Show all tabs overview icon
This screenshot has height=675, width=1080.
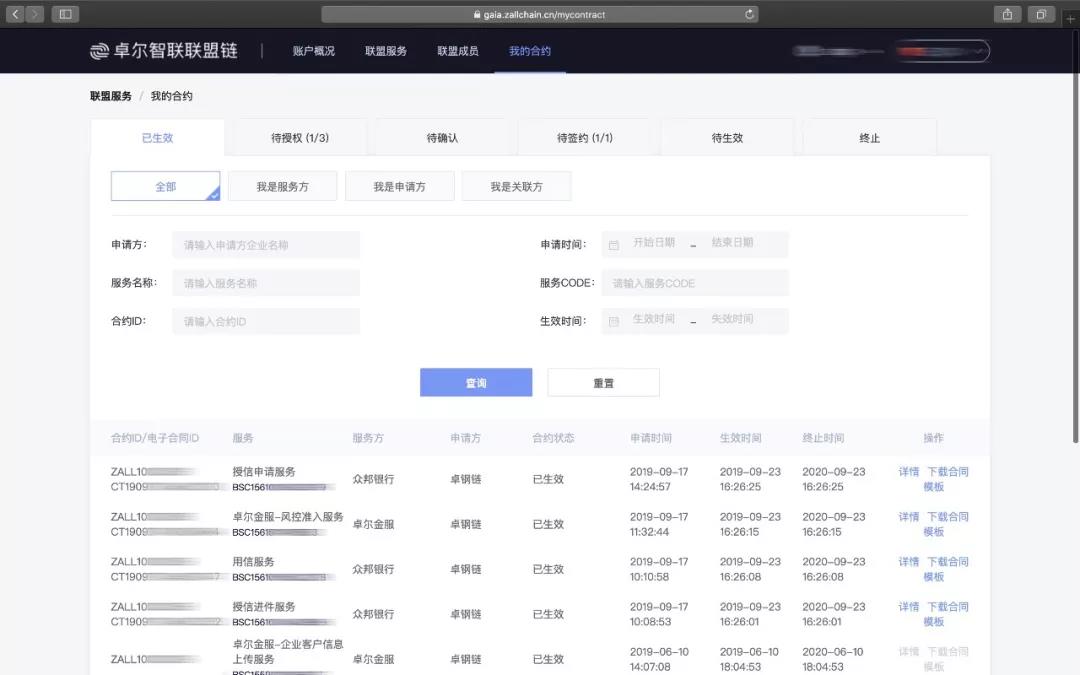tap(1041, 14)
